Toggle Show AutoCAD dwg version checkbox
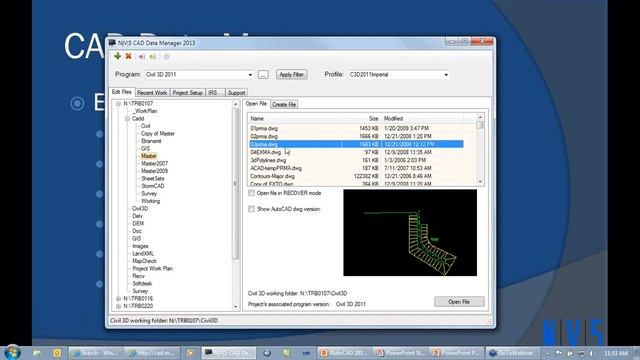Viewport: 640px width, 360px height. [251, 209]
